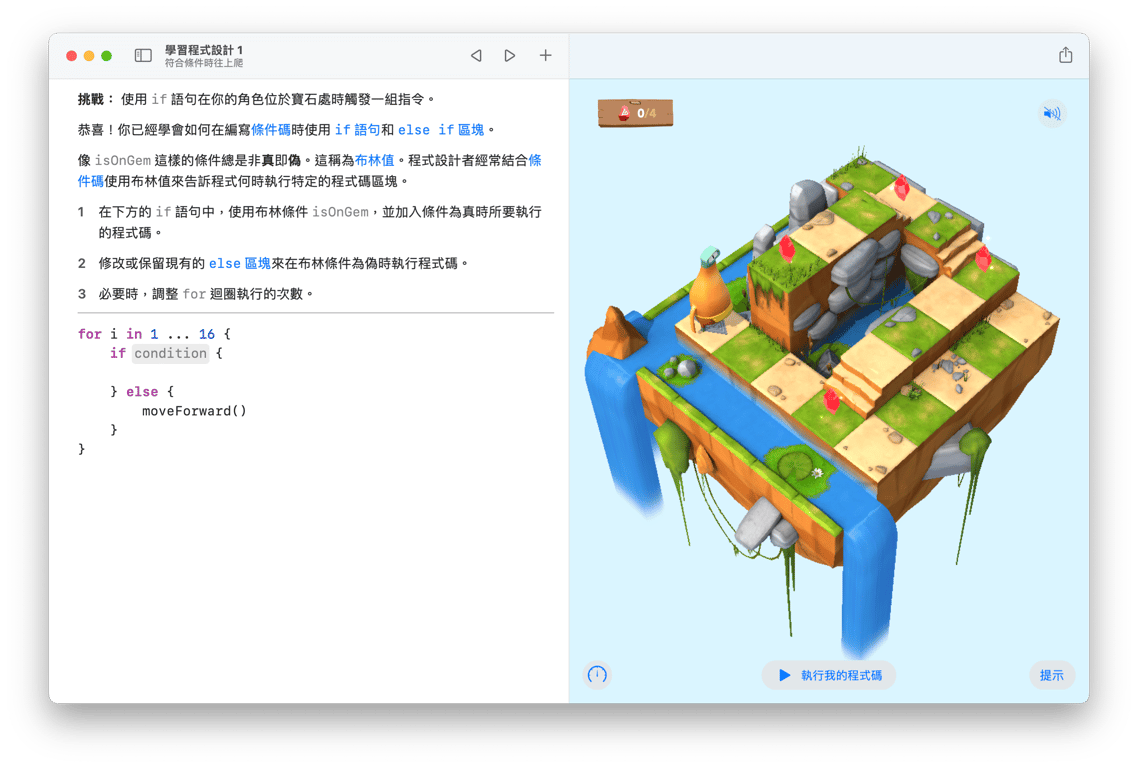This screenshot has height=768, width=1138.
Task: Open the 條件碼 link in second paragraph
Action: pos(271,130)
